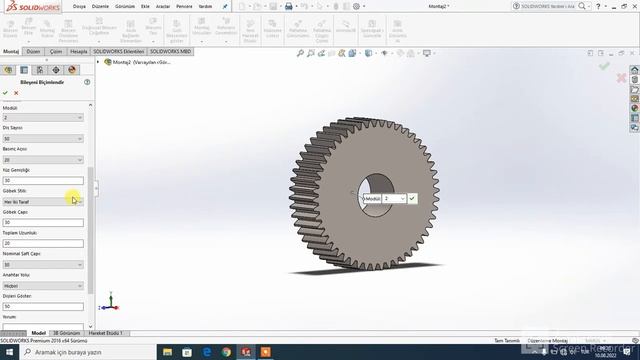Open the Düzenle menu
The height and width of the screenshot is (360, 640).
point(100,7)
